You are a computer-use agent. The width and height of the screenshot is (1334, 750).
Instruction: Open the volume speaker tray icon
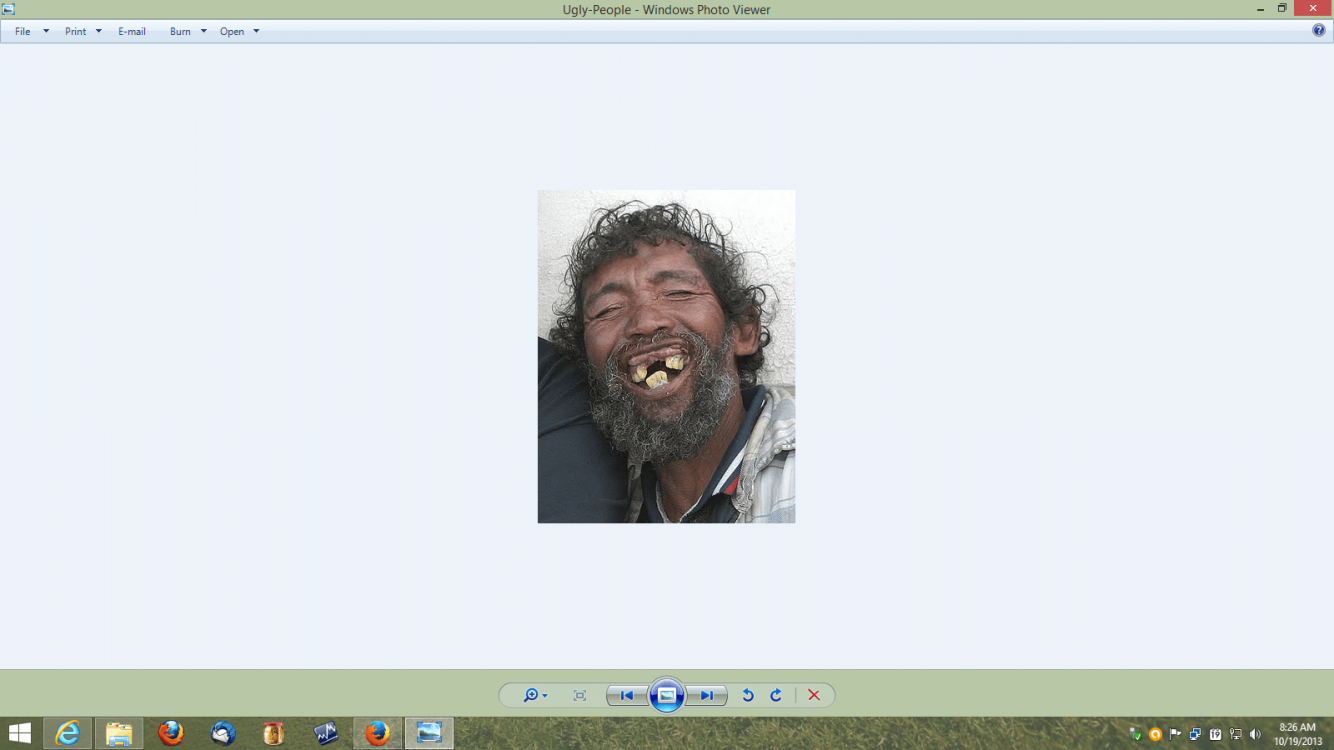coord(1255,734)
